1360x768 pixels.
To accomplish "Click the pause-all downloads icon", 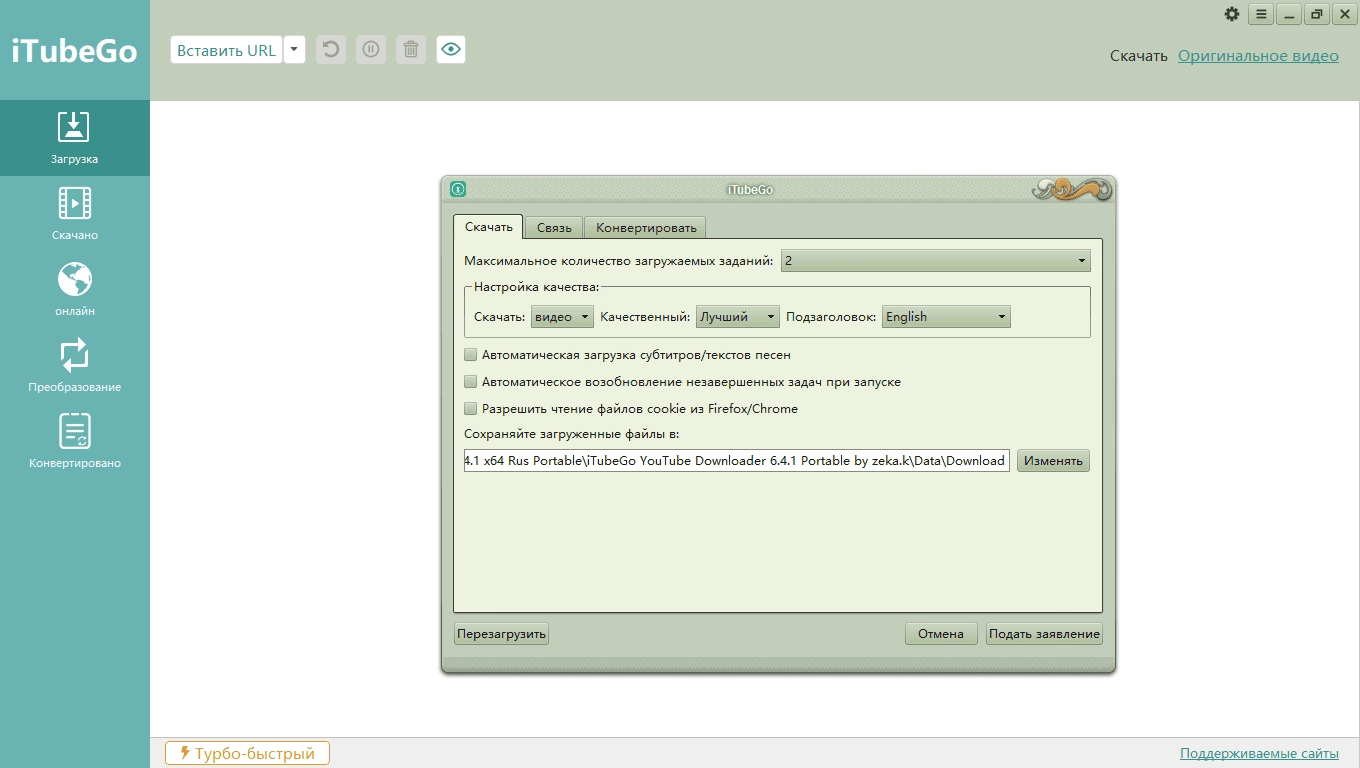I will click(x=371, y=50).
